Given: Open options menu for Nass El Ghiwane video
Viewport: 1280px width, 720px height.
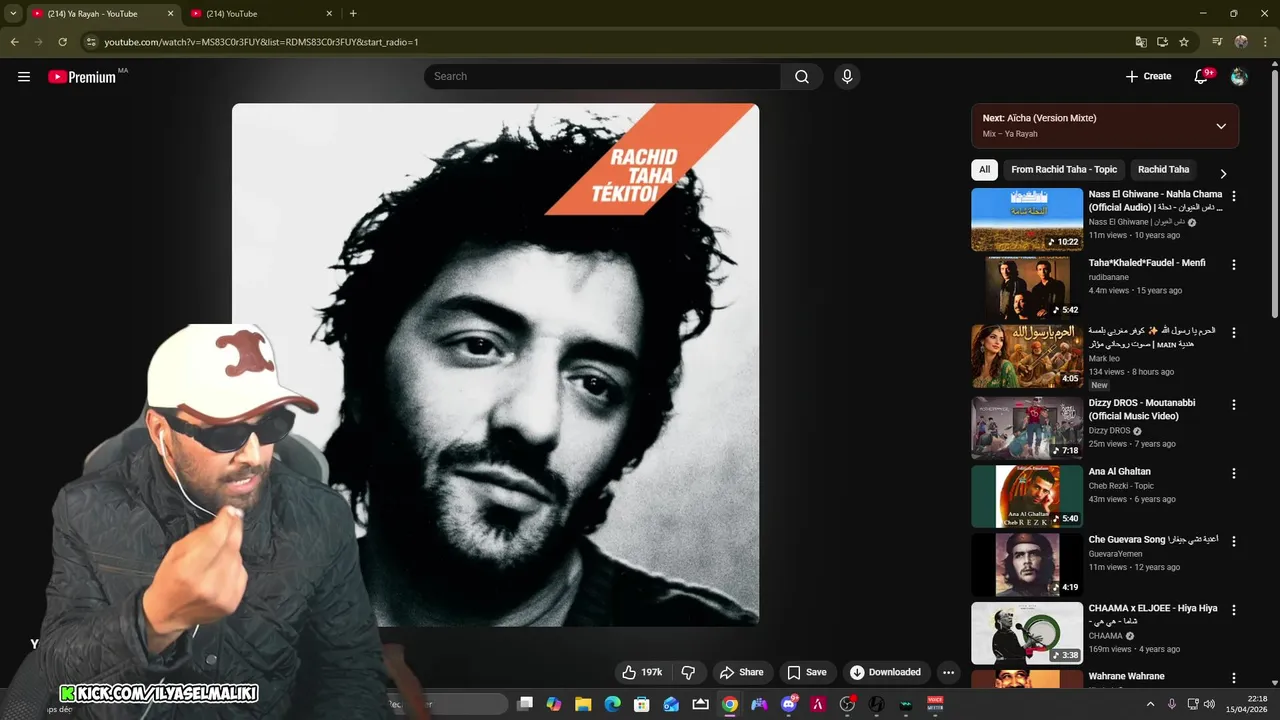Looking at the screenshot, I should point(1233,196).
